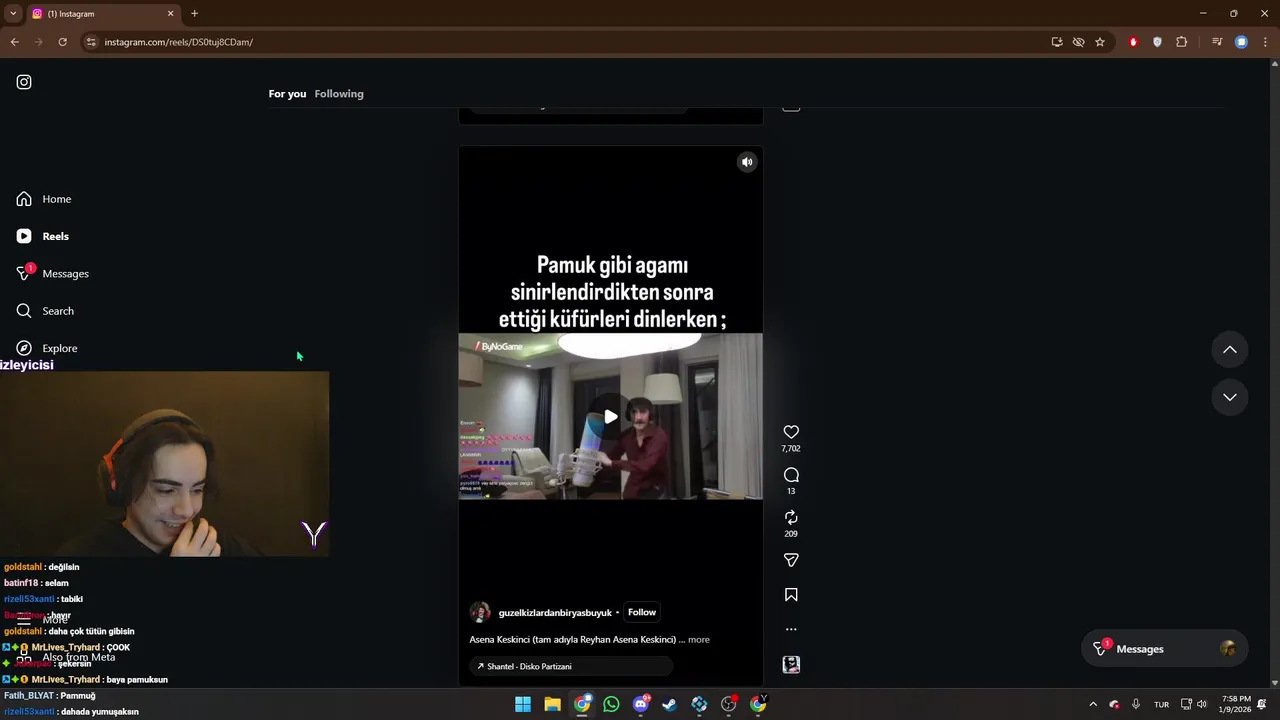Open red hand adblock extension
The height and width of the screenshot is (720, 1280).
coord(1133,42)
